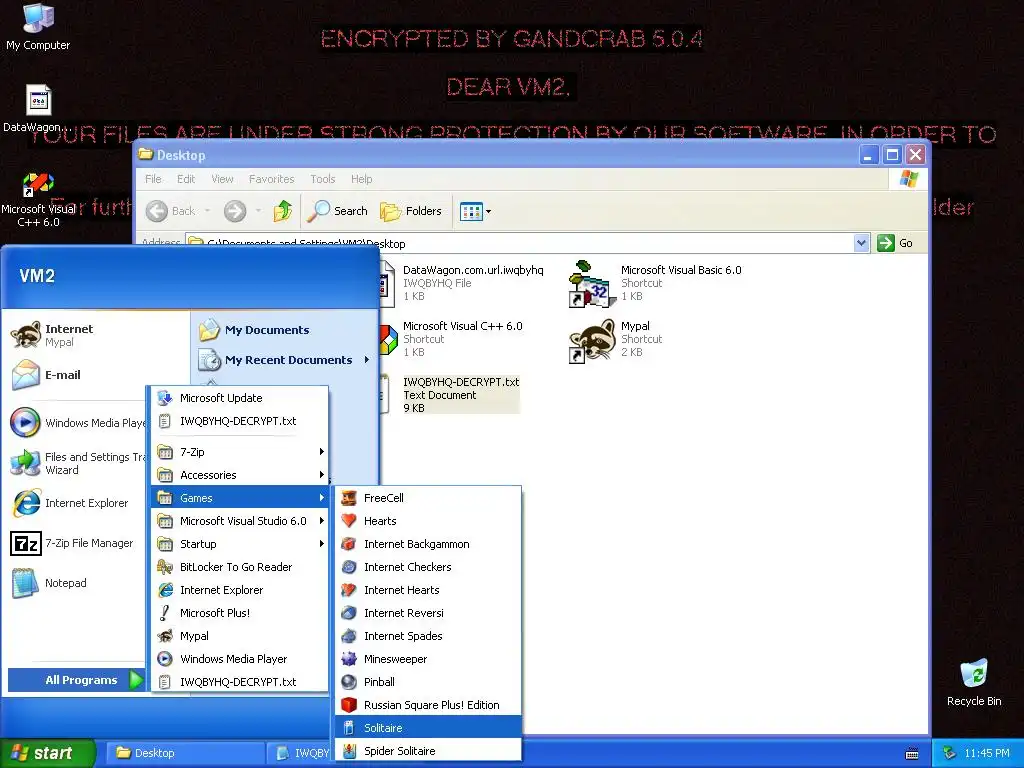Click the Up folder toolbar icon
This screenshot has width=1024, height=768.
point(283,211)
